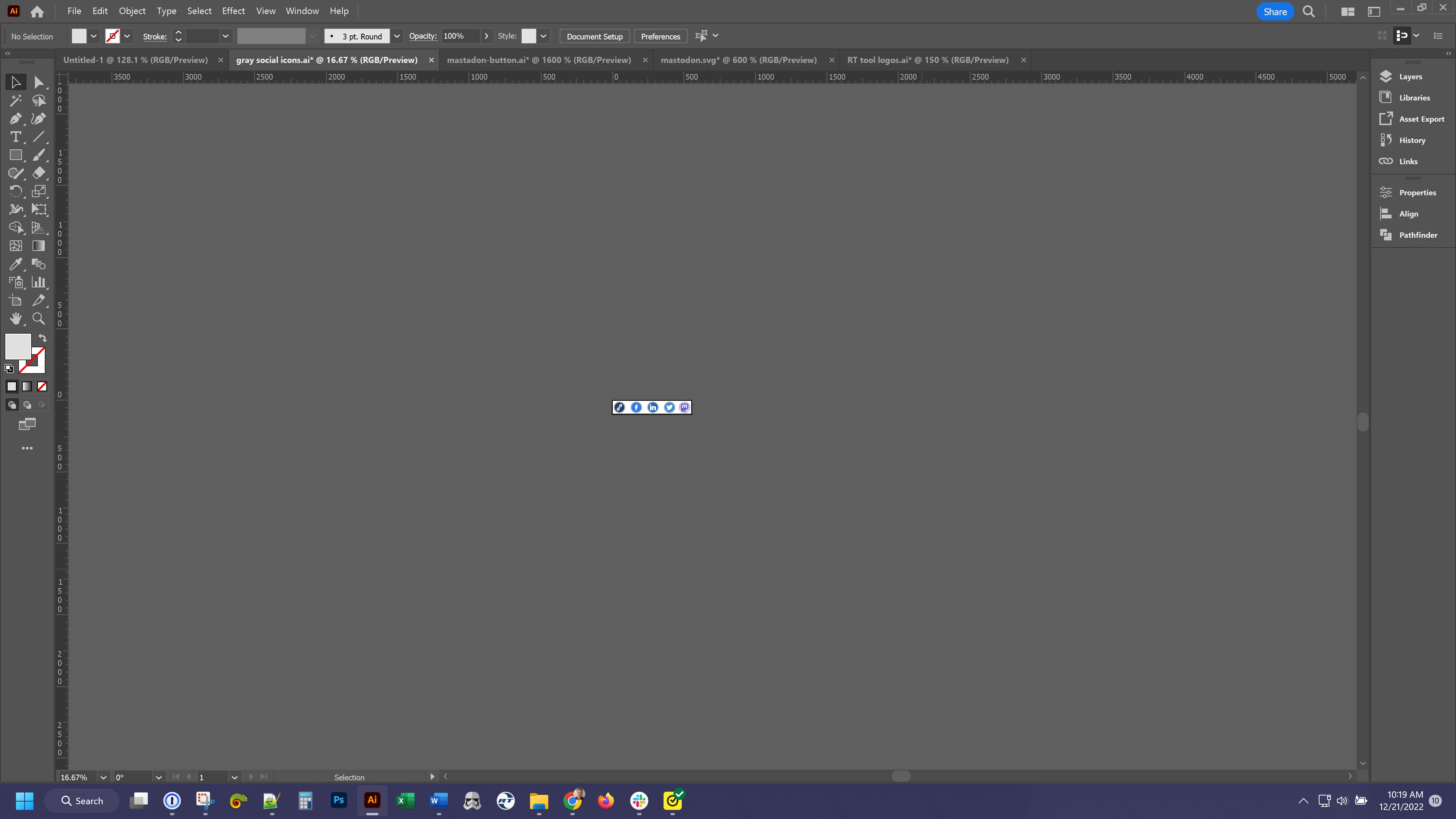Pick the Hand tool

(15, 319)
